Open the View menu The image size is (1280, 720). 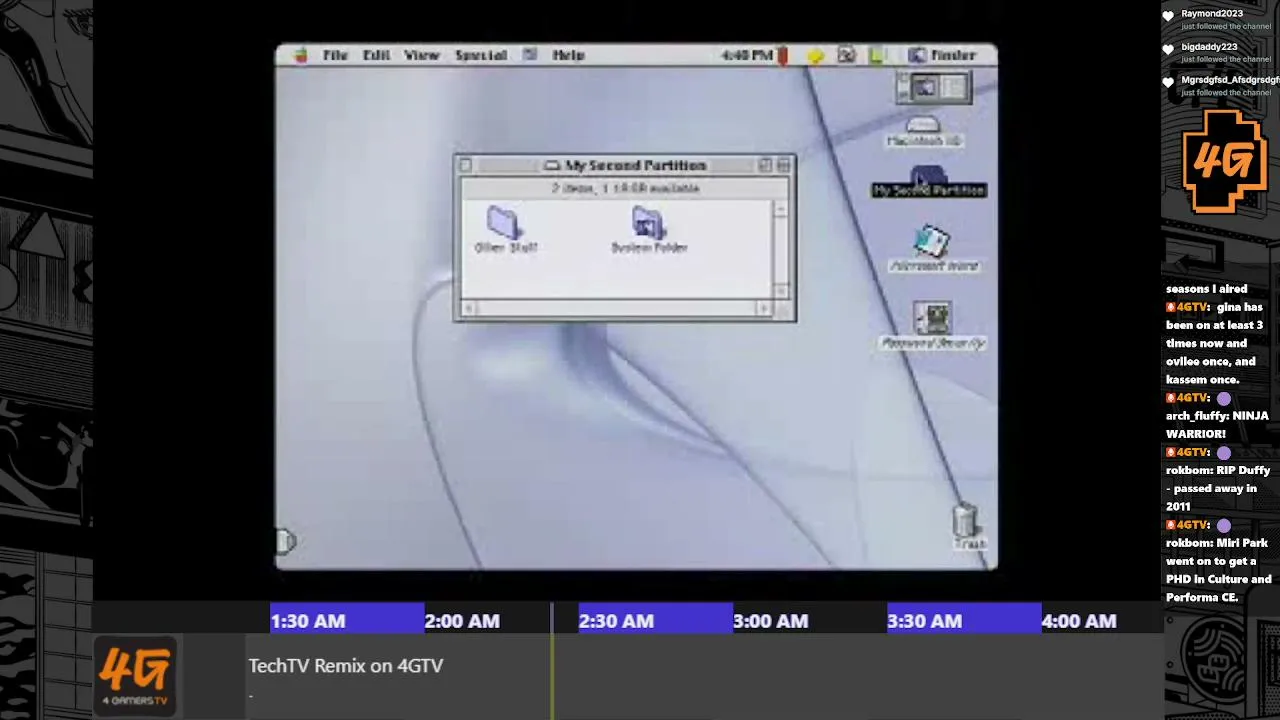pyautogui.click(x=422, y=56)
